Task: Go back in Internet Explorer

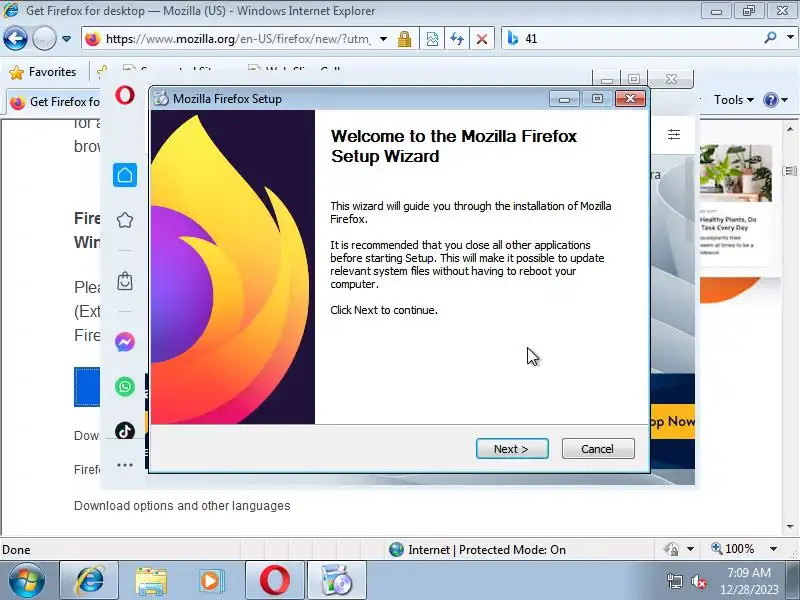Action: [15, 39]
